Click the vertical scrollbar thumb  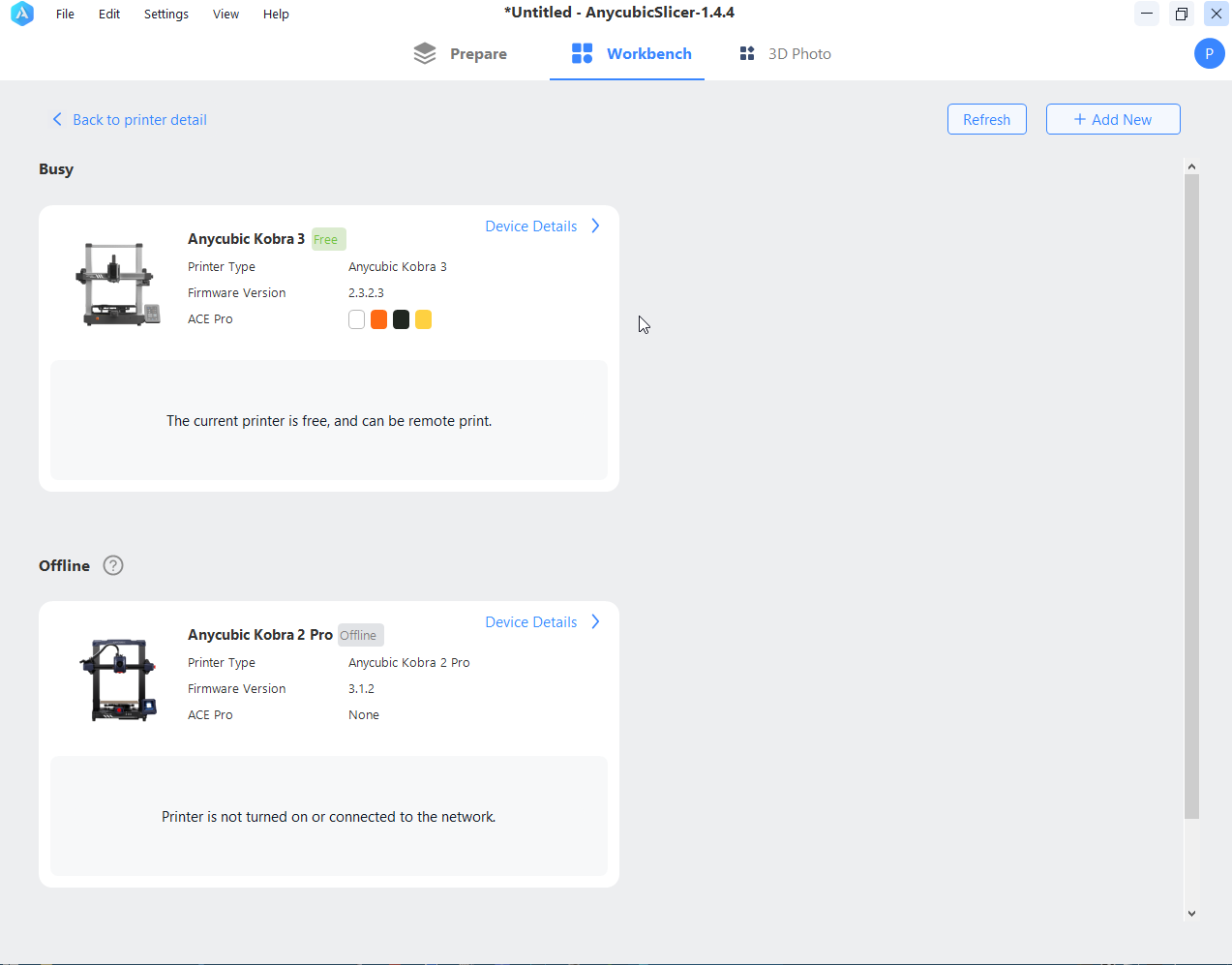[x=1191, y=496]
